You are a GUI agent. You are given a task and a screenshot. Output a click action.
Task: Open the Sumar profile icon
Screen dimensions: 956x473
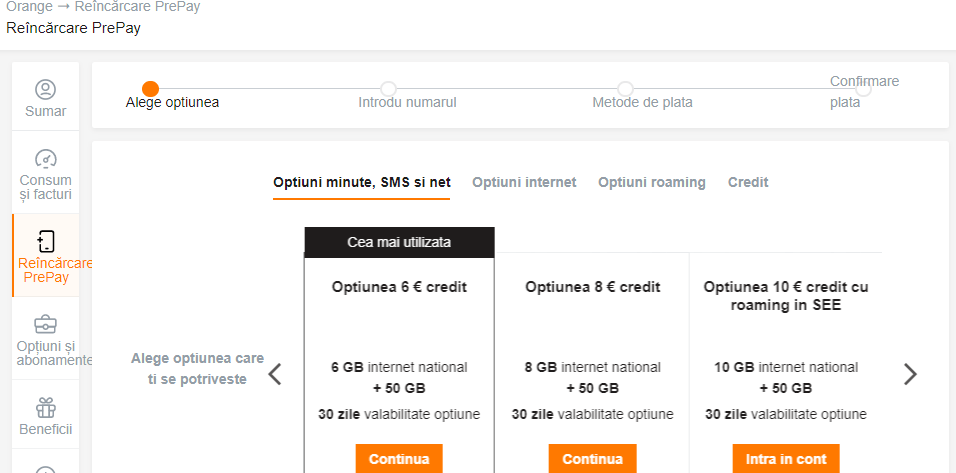pos(45,89)
